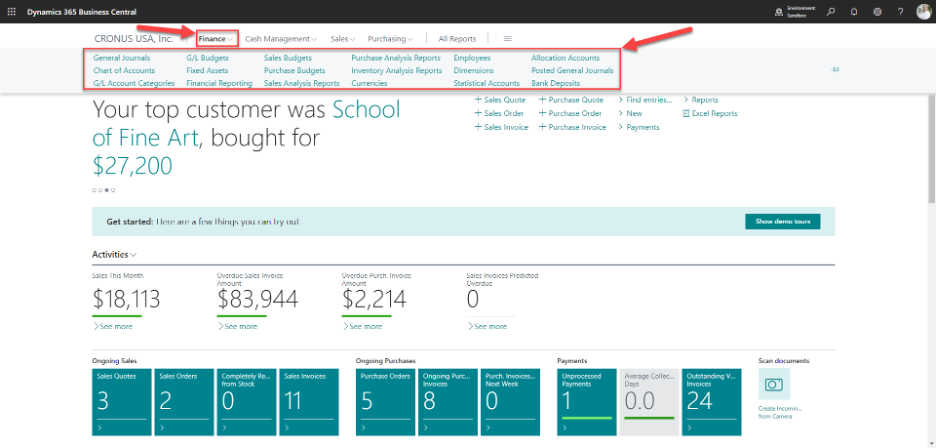Open the All Reports menu item
This screenshot has width=936, height=448.
tap(457, 39)
